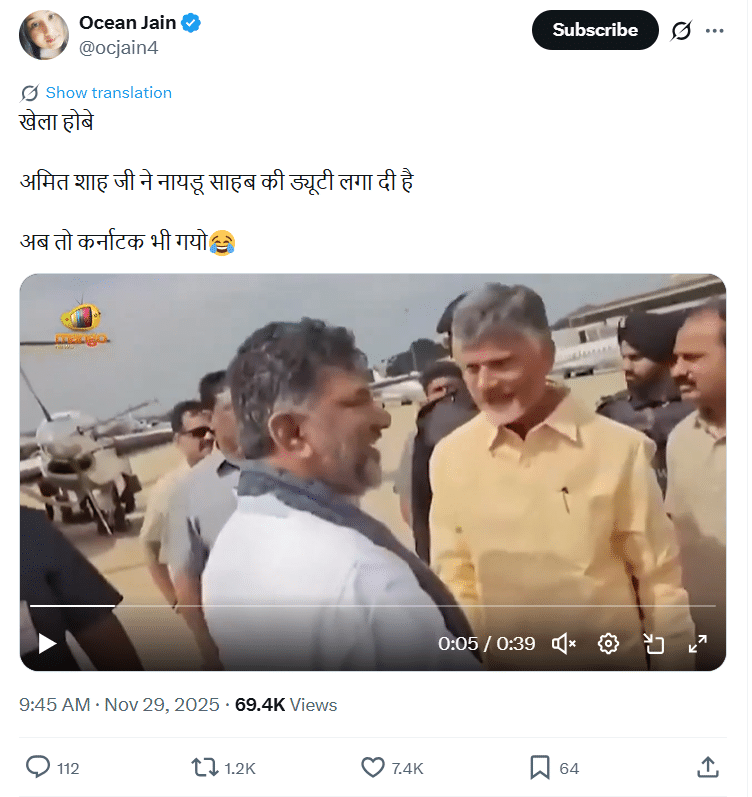The height and width of the screenshot is (797, 752).
Task: Click Show translation link
Action: click(x=108, y=92)
